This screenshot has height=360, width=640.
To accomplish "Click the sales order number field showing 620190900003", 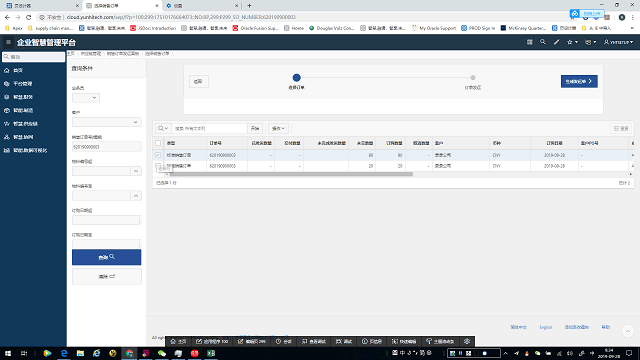I will click(107, 147).
